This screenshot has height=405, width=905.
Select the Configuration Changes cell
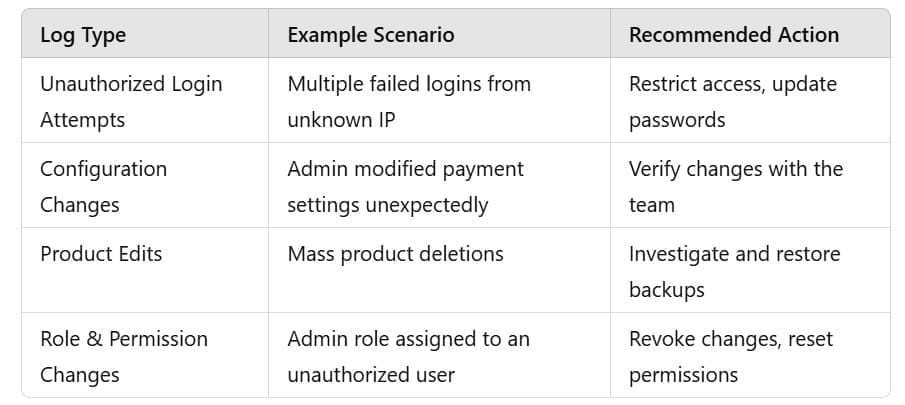click(145, 185)
